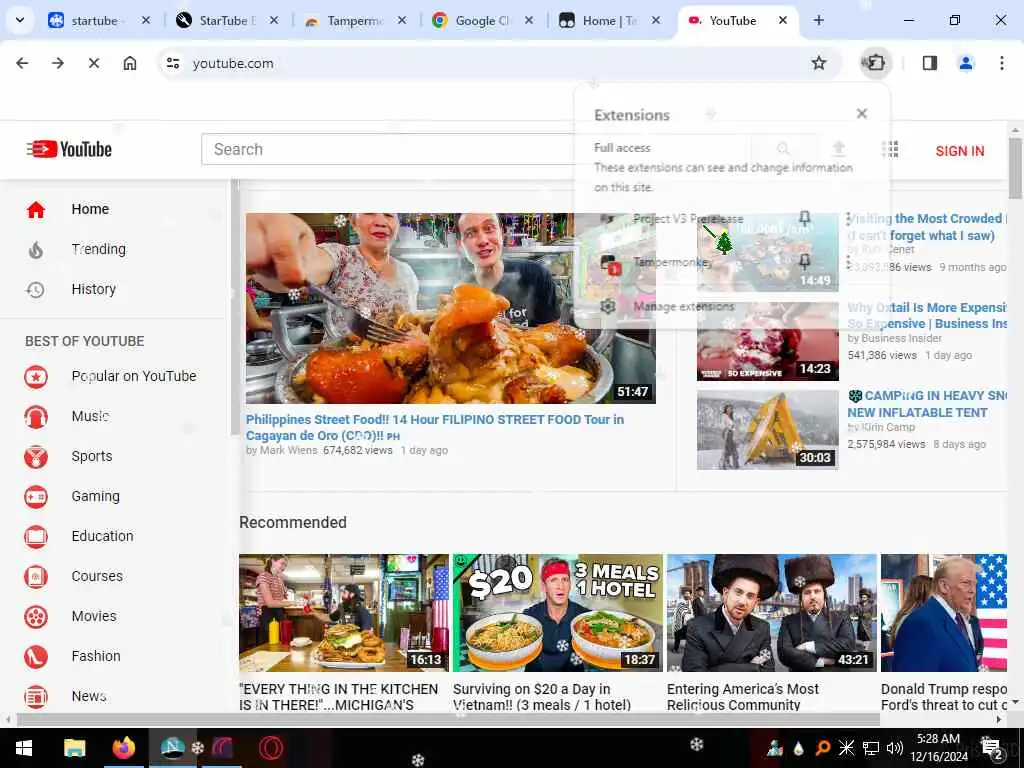The width and height of the screenshot is (1024, 768).
Task: Open File Explorer from taskbar
Action: 74,748
